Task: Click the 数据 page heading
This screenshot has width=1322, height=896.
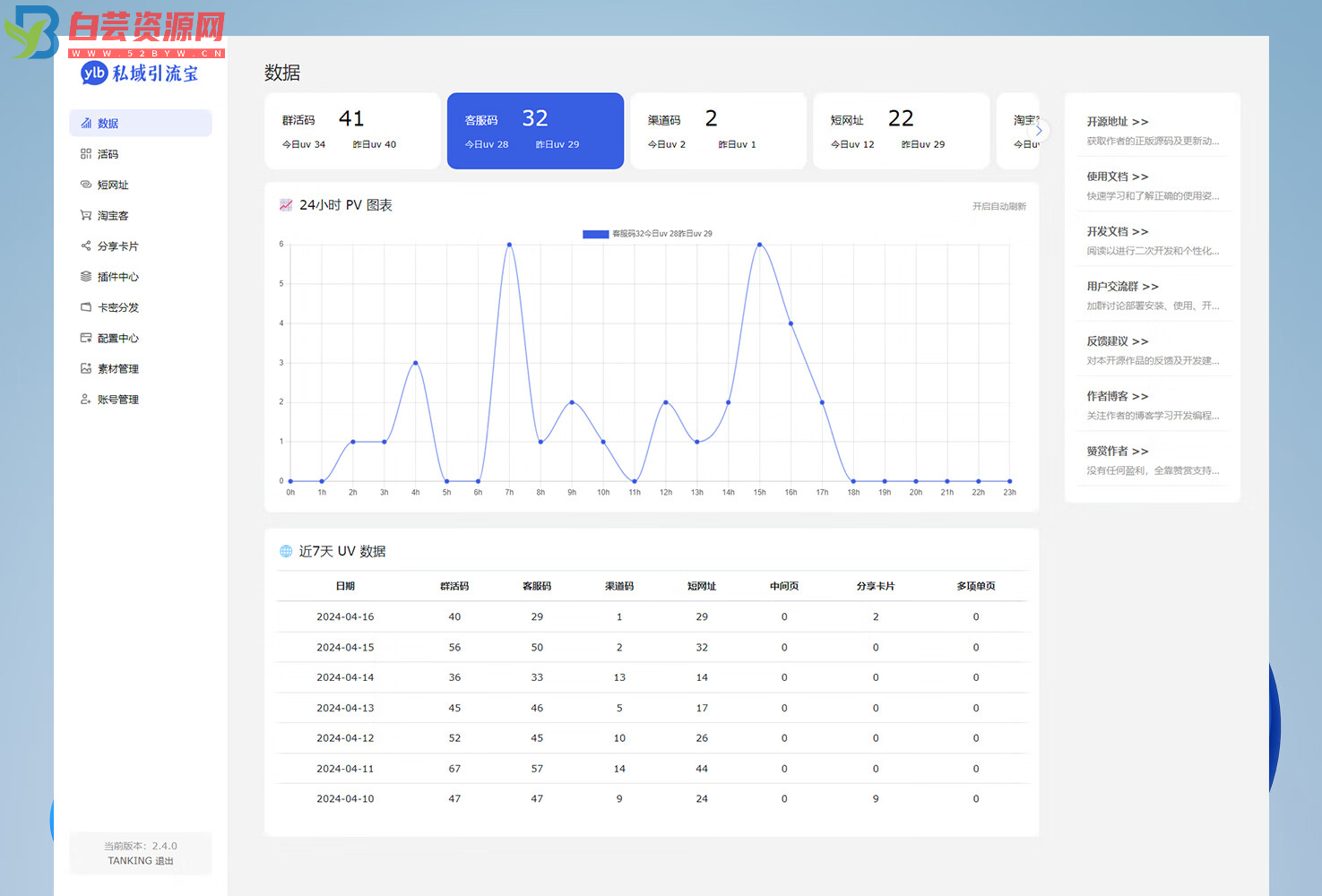Action: 282,73
